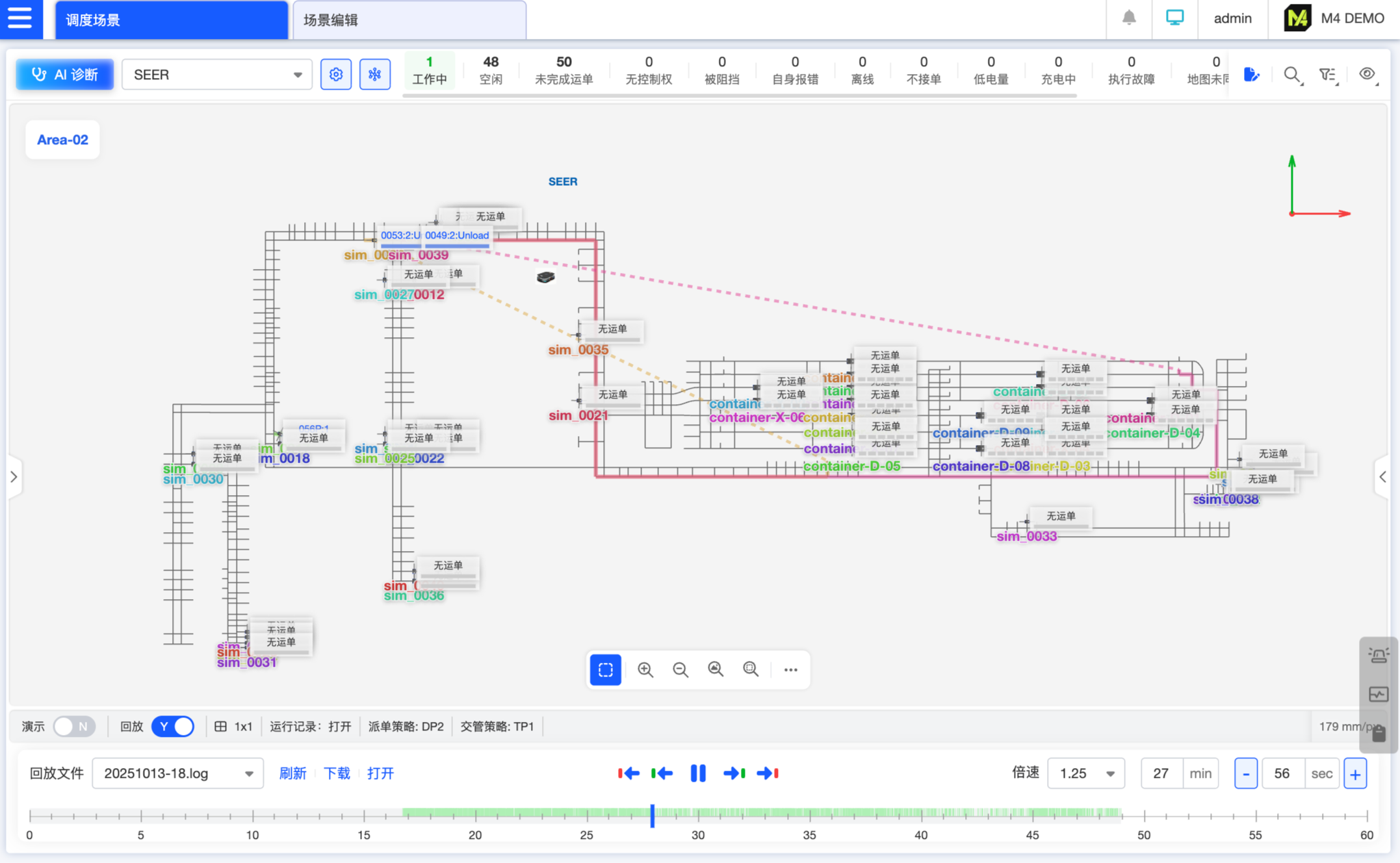The width and height of the screenshot is (1400, 863).
Task: Open the gear settings next to SEER
Action: [336, 74]
